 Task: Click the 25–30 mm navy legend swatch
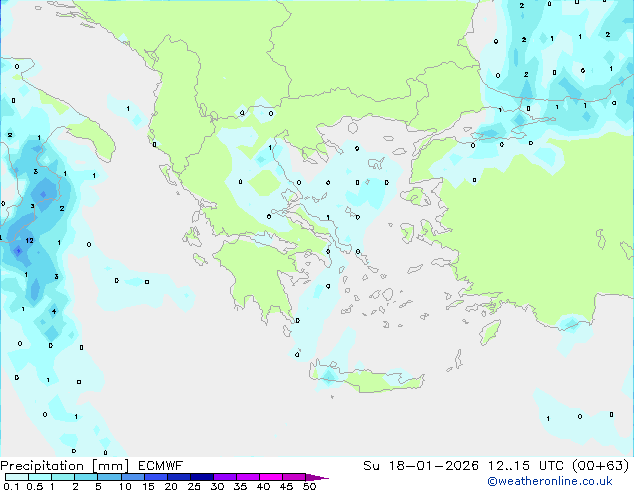tap(202, 477)
